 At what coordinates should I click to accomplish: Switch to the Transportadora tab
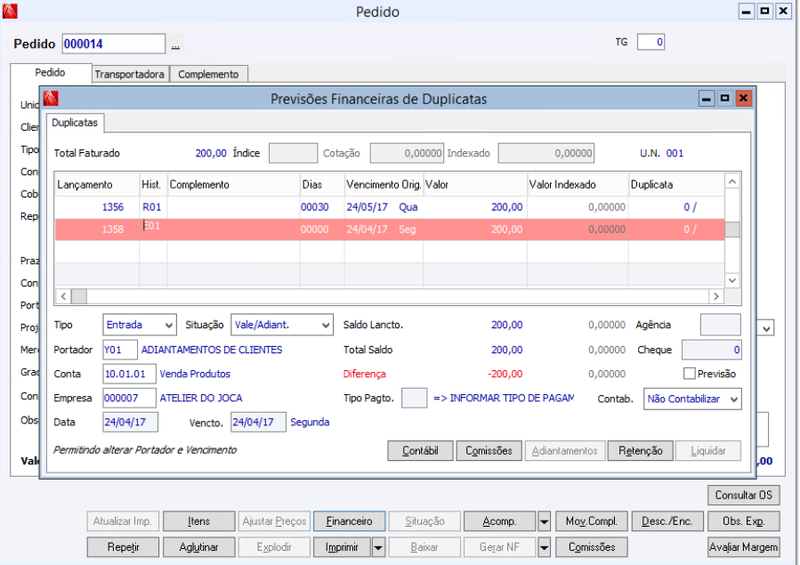[129, 74]
